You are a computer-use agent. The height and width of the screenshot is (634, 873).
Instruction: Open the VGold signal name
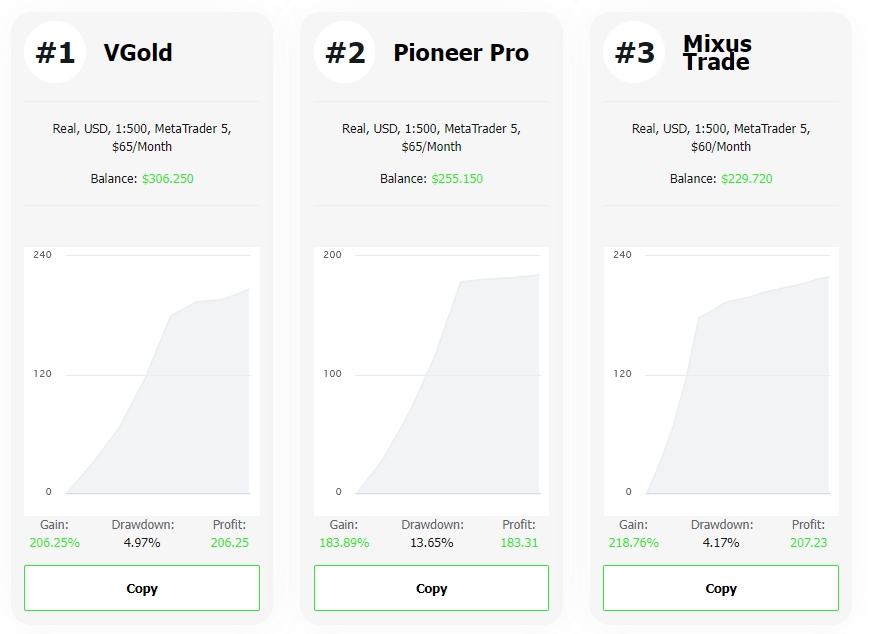tap(139, 53)
